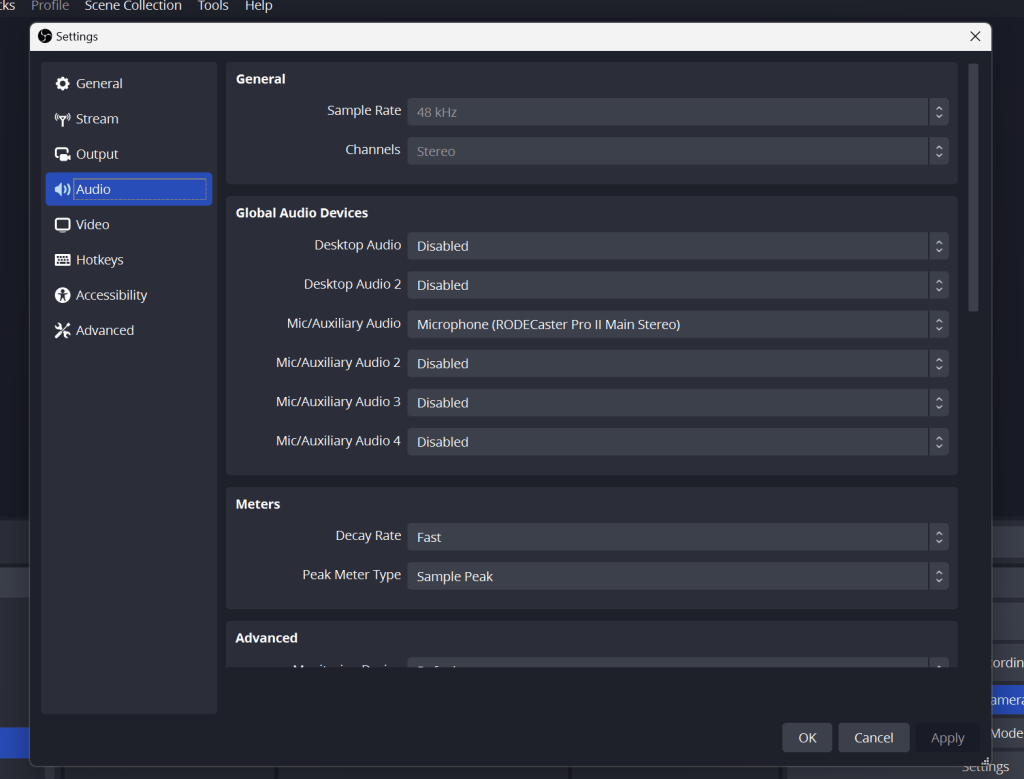This screenshot has height=779, width=1024.
Task: Switch to Stream settings
Action: (129, 119)
